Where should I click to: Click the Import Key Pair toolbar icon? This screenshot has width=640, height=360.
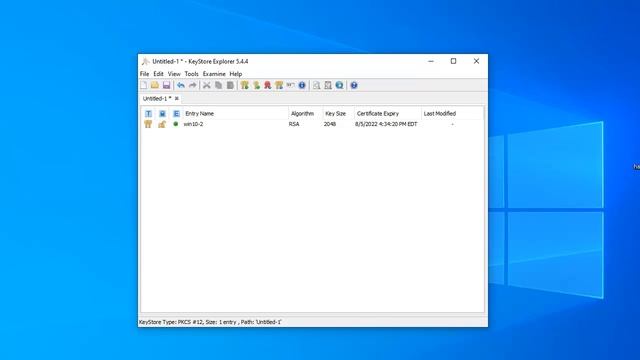[279, 85]
